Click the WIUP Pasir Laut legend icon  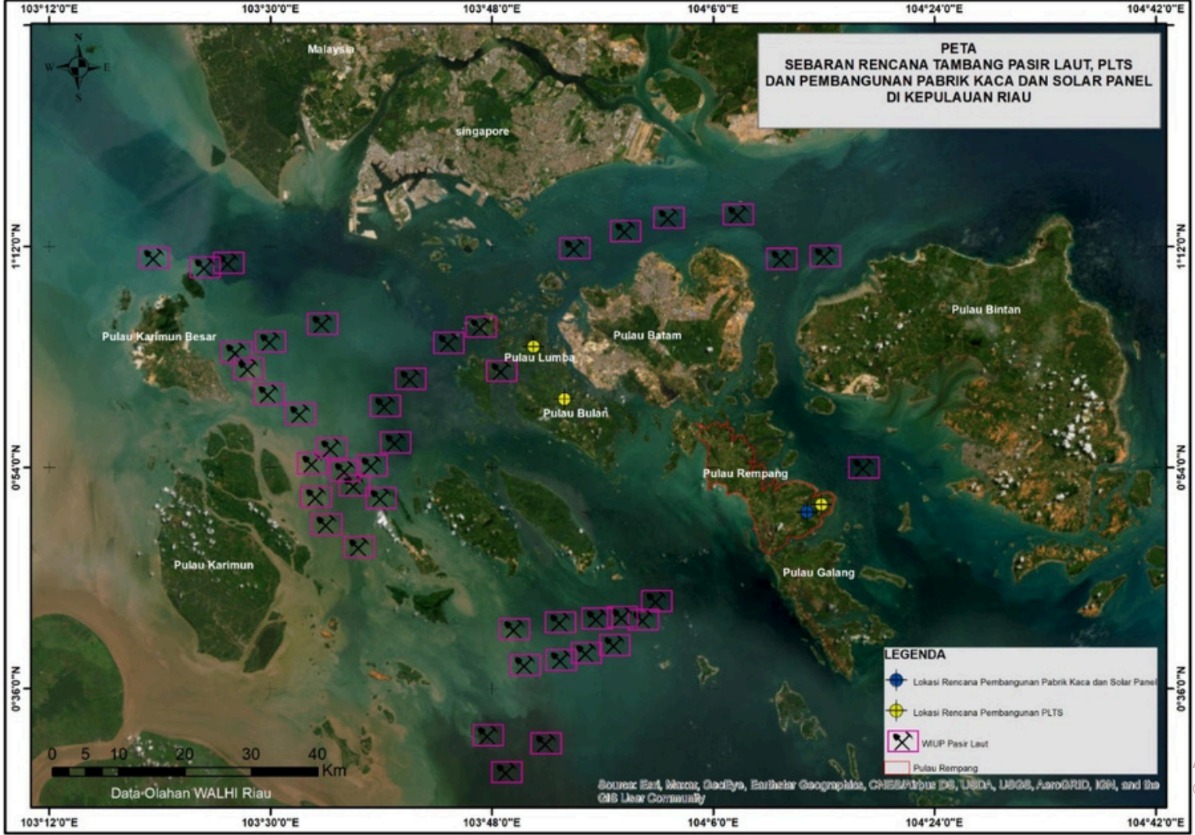904,742
